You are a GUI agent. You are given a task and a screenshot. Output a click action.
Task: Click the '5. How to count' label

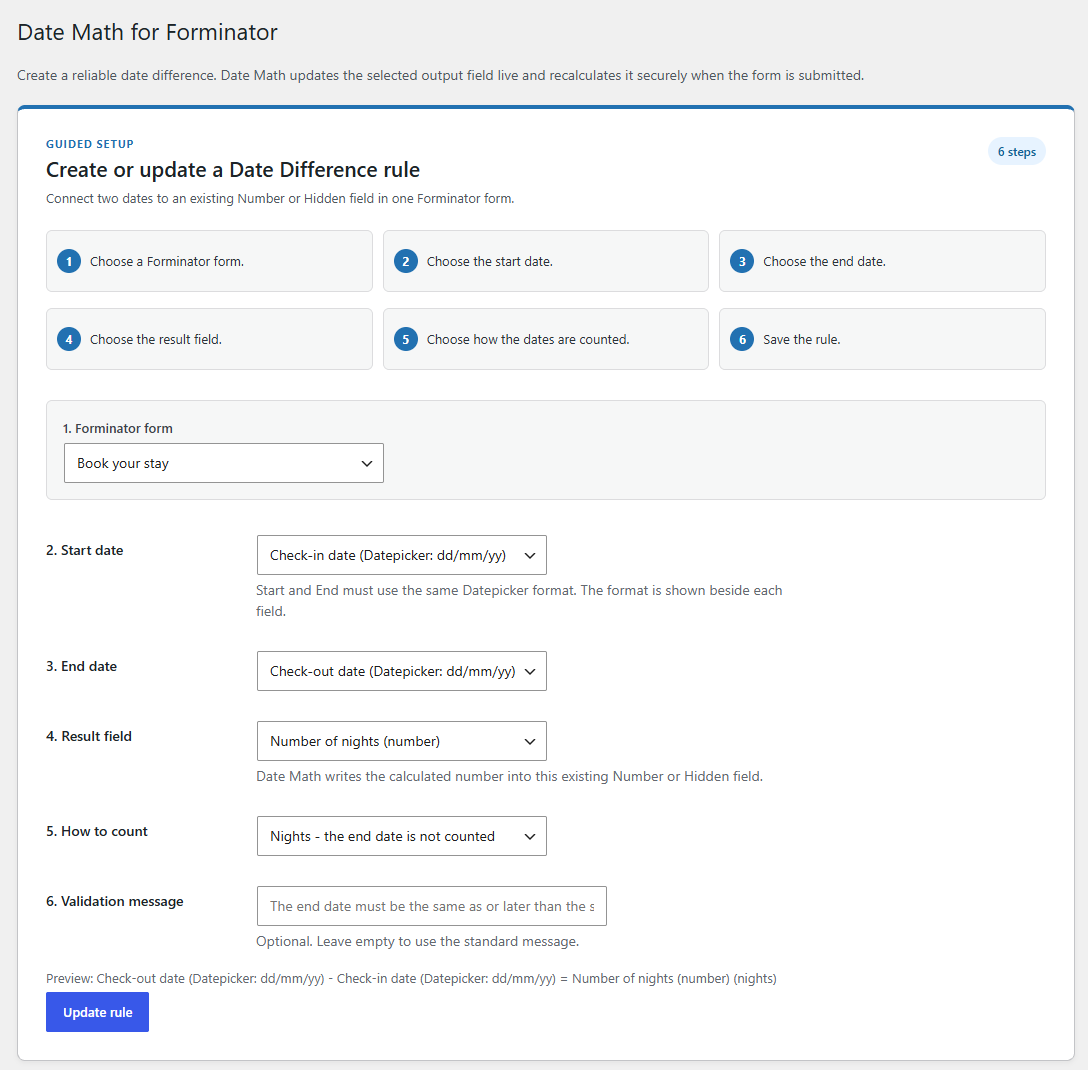click(96, 831)
